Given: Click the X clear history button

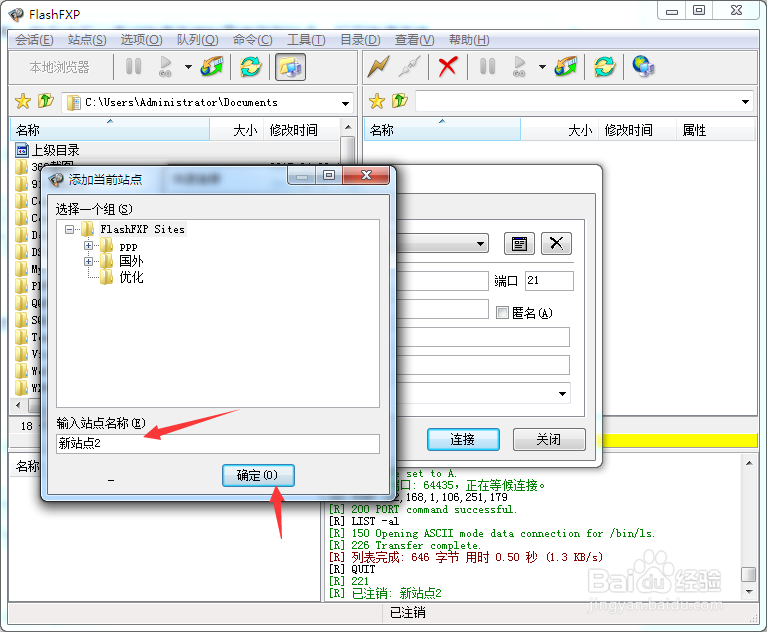Looking at the screenshot, I should (x=556, y=244).
